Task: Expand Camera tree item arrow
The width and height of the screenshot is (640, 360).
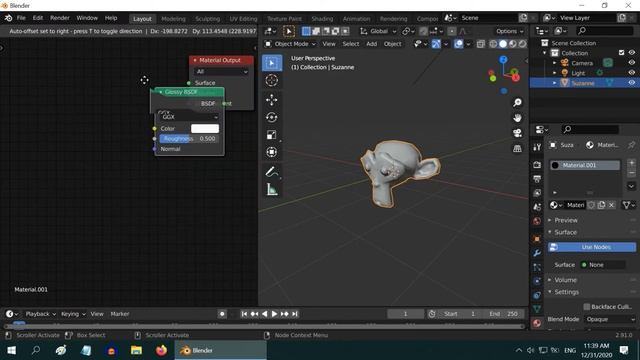Action: coord(554,63)
